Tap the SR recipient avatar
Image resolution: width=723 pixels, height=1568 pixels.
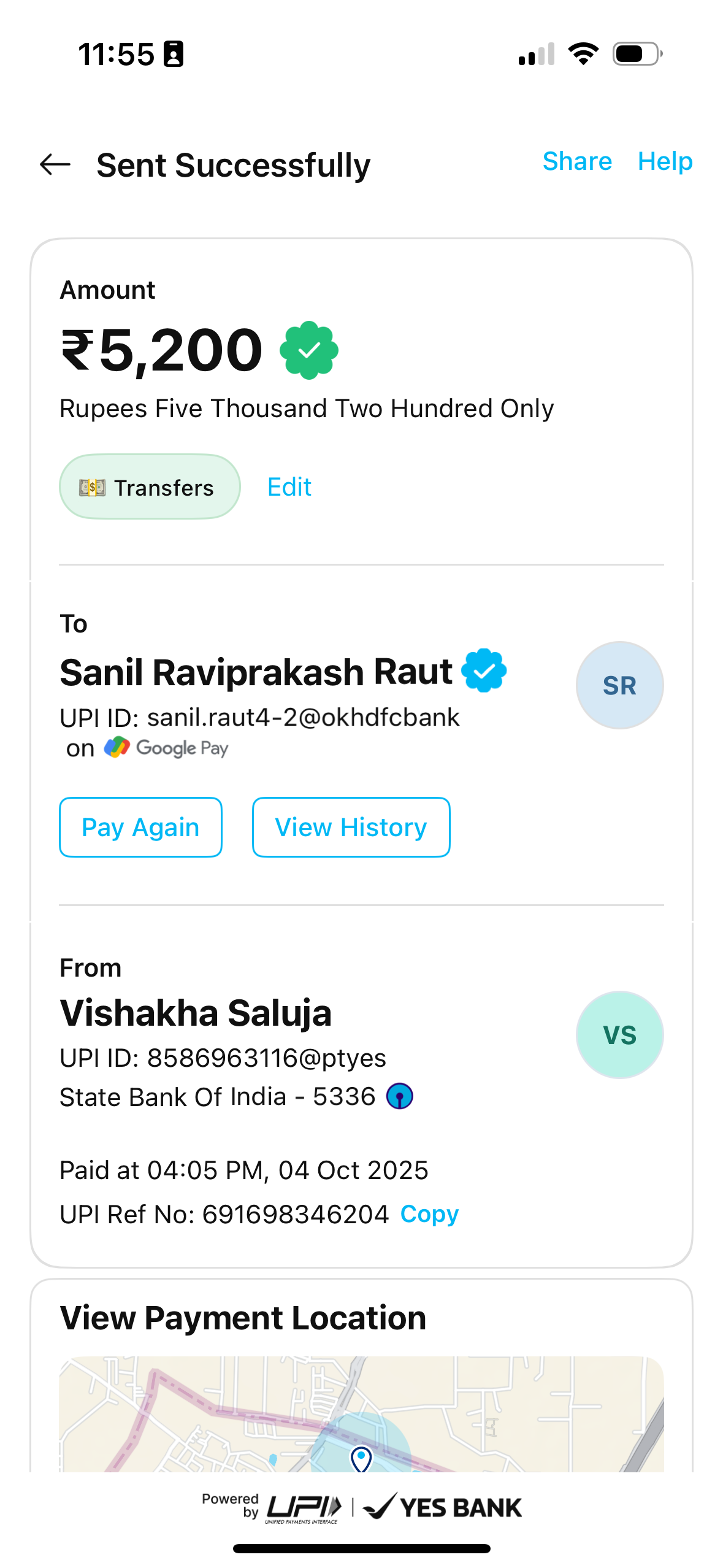click(x=619, y=685)
